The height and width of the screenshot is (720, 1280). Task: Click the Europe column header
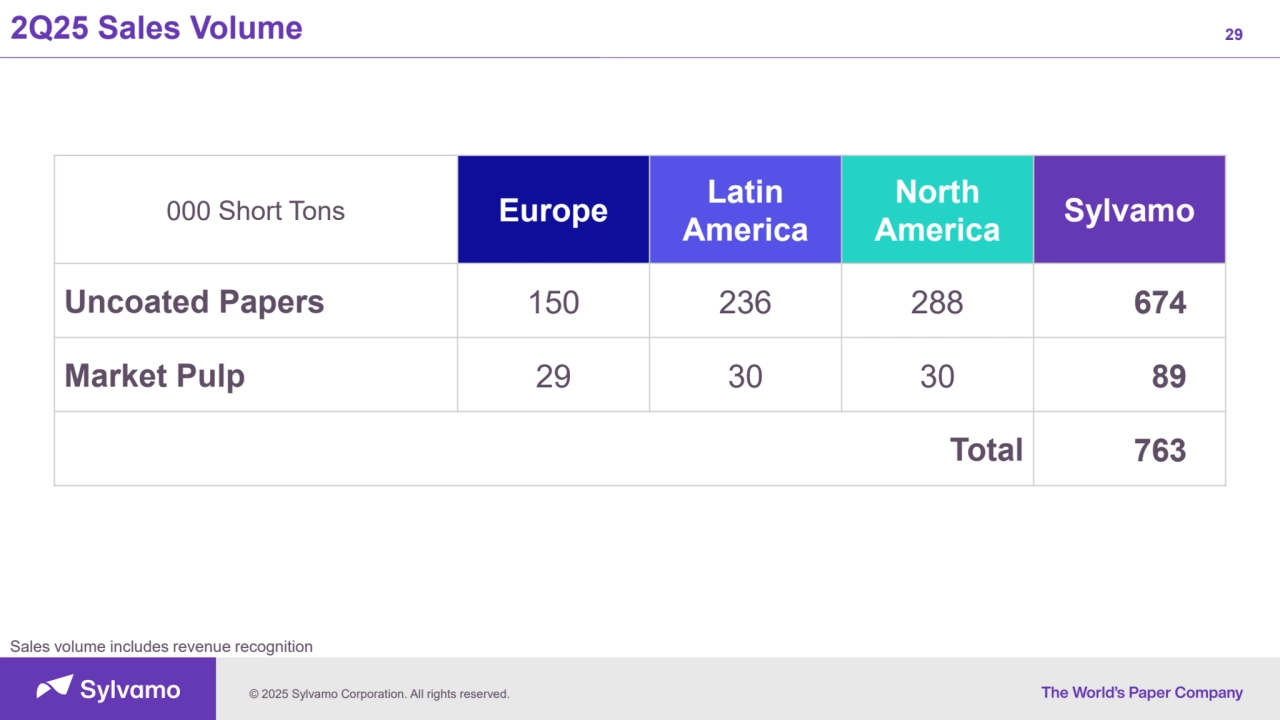pos(553,210)
